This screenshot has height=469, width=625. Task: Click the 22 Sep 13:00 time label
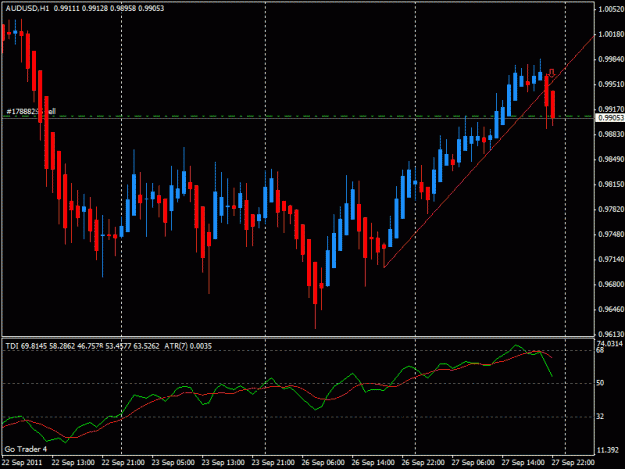point(73,463)
